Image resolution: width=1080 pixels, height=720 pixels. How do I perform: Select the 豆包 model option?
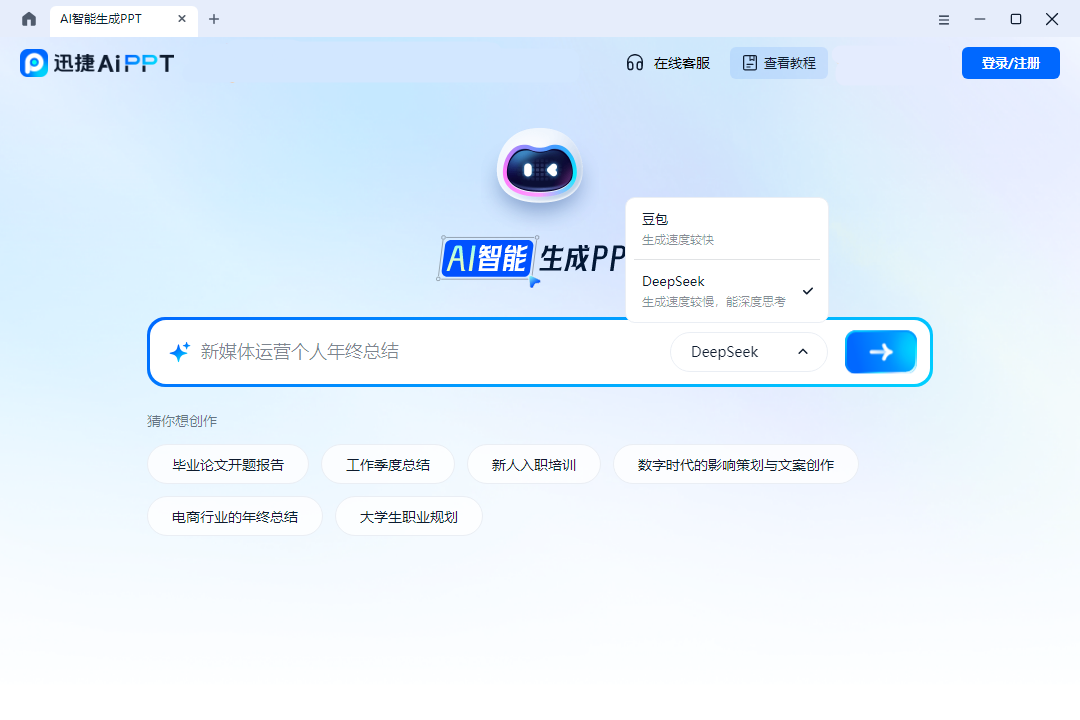click(727, 229)
